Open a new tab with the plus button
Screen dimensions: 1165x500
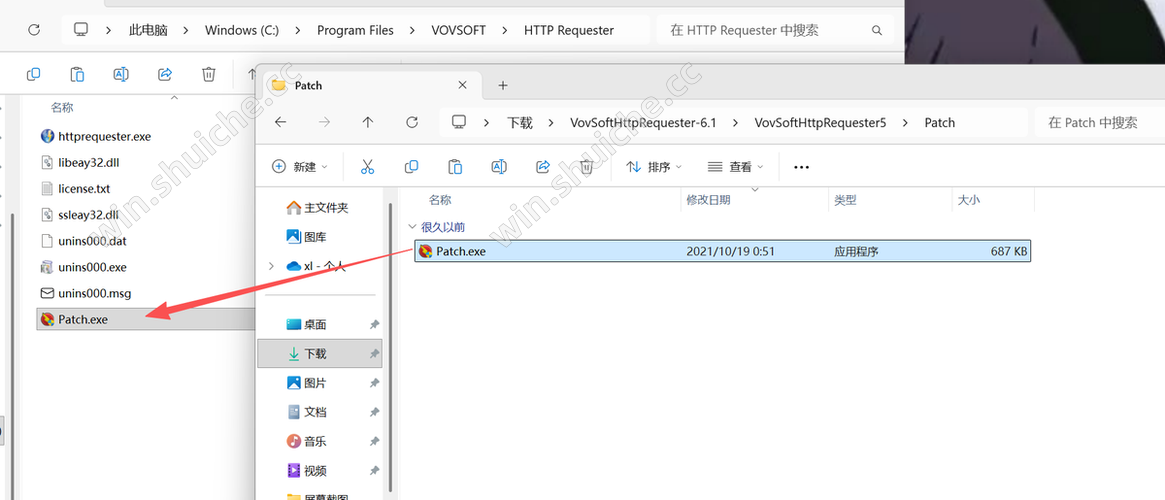point(503,85)
